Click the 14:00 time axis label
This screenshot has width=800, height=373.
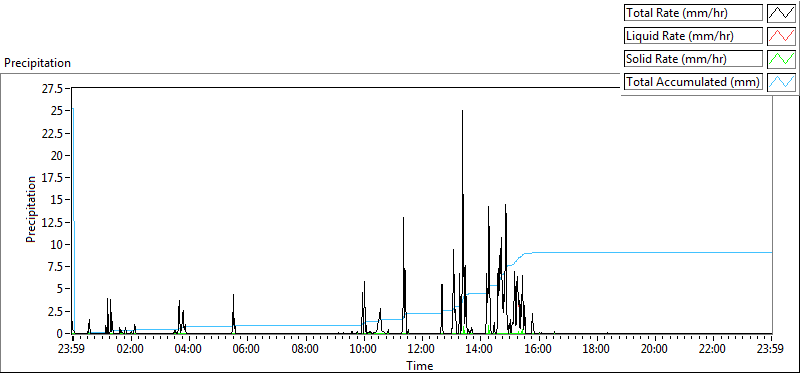click(x=480, y=350)
